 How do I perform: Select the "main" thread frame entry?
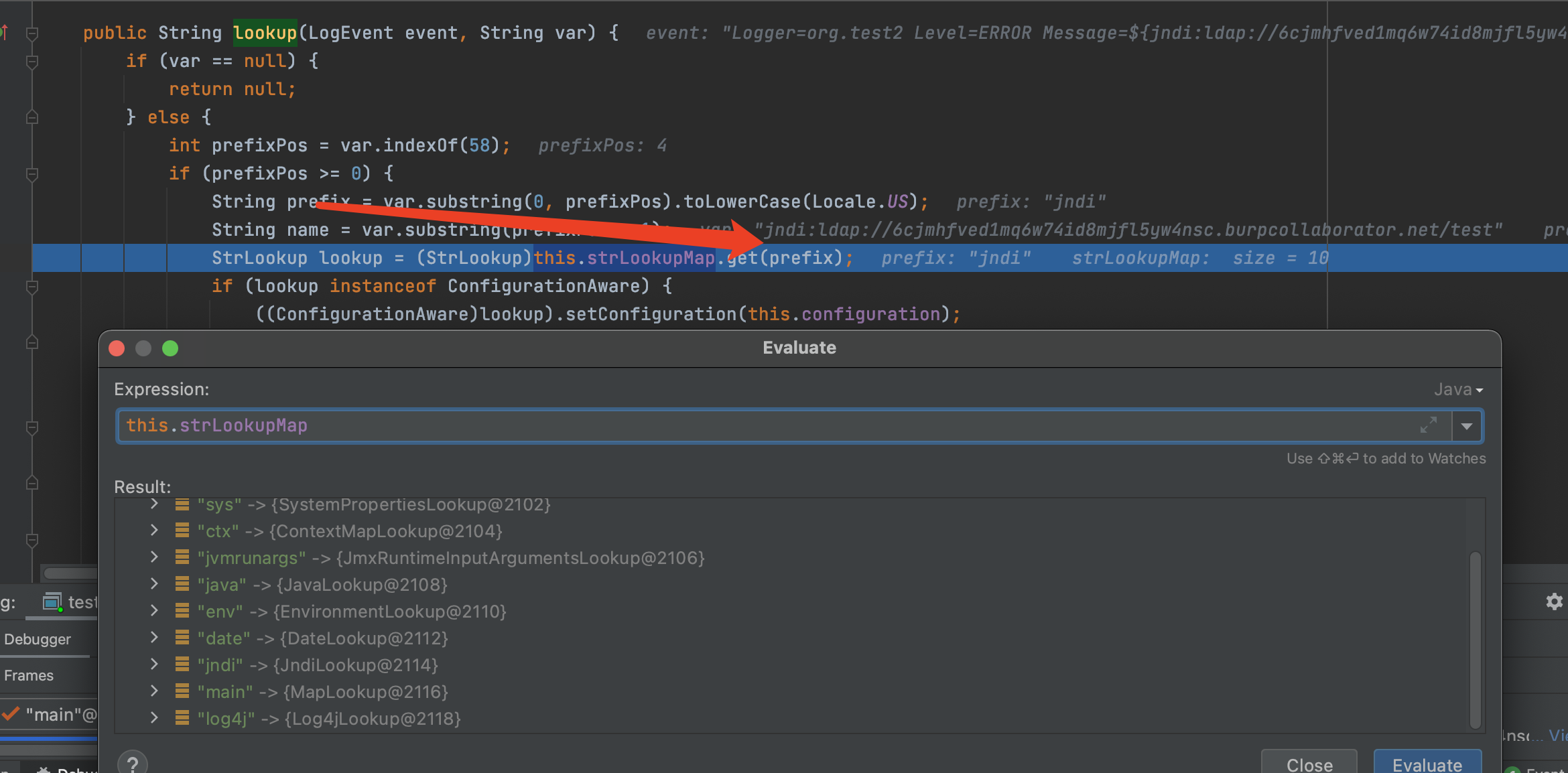50,715
